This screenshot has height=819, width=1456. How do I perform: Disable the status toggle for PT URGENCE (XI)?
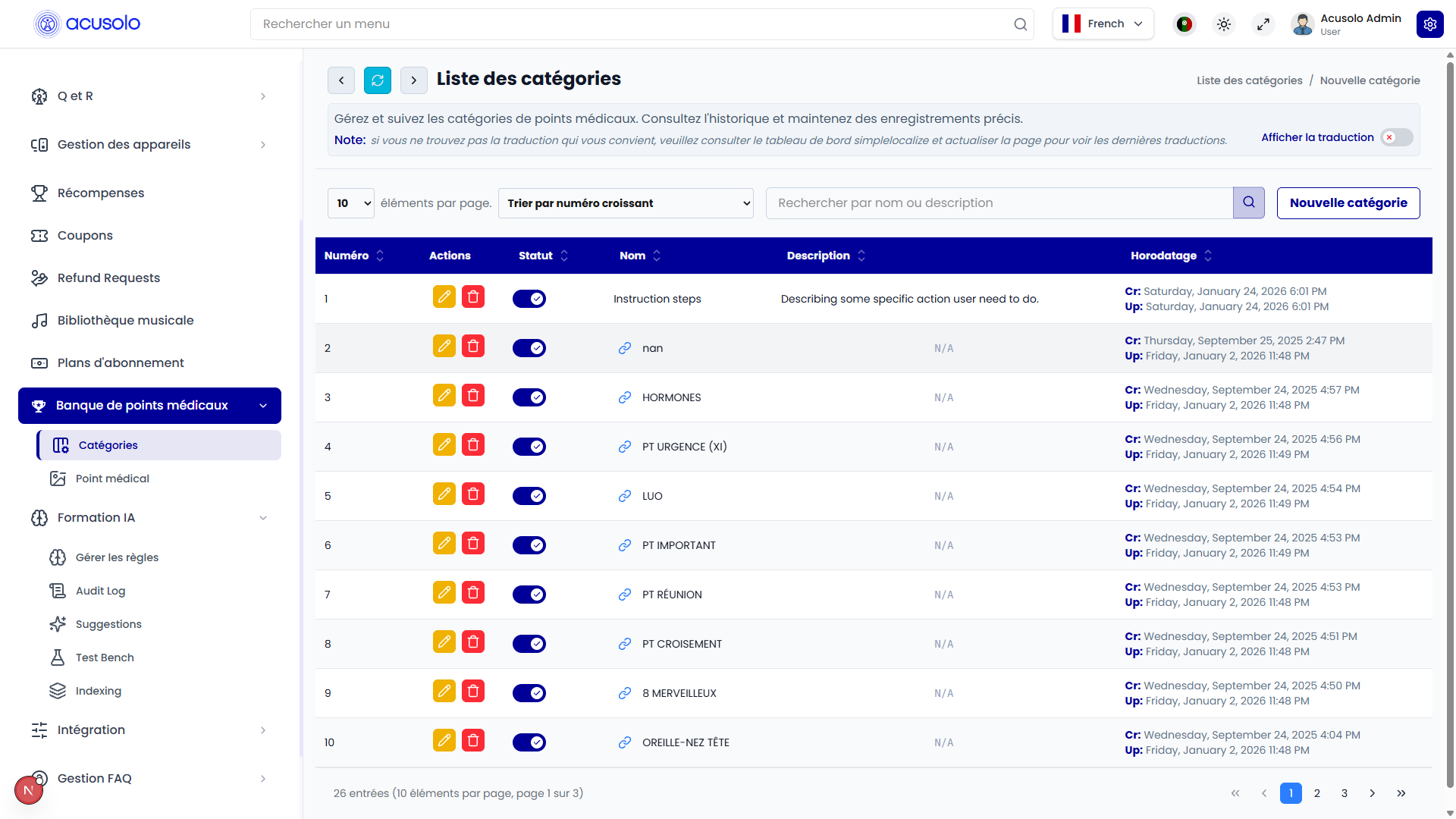(529, 446)
